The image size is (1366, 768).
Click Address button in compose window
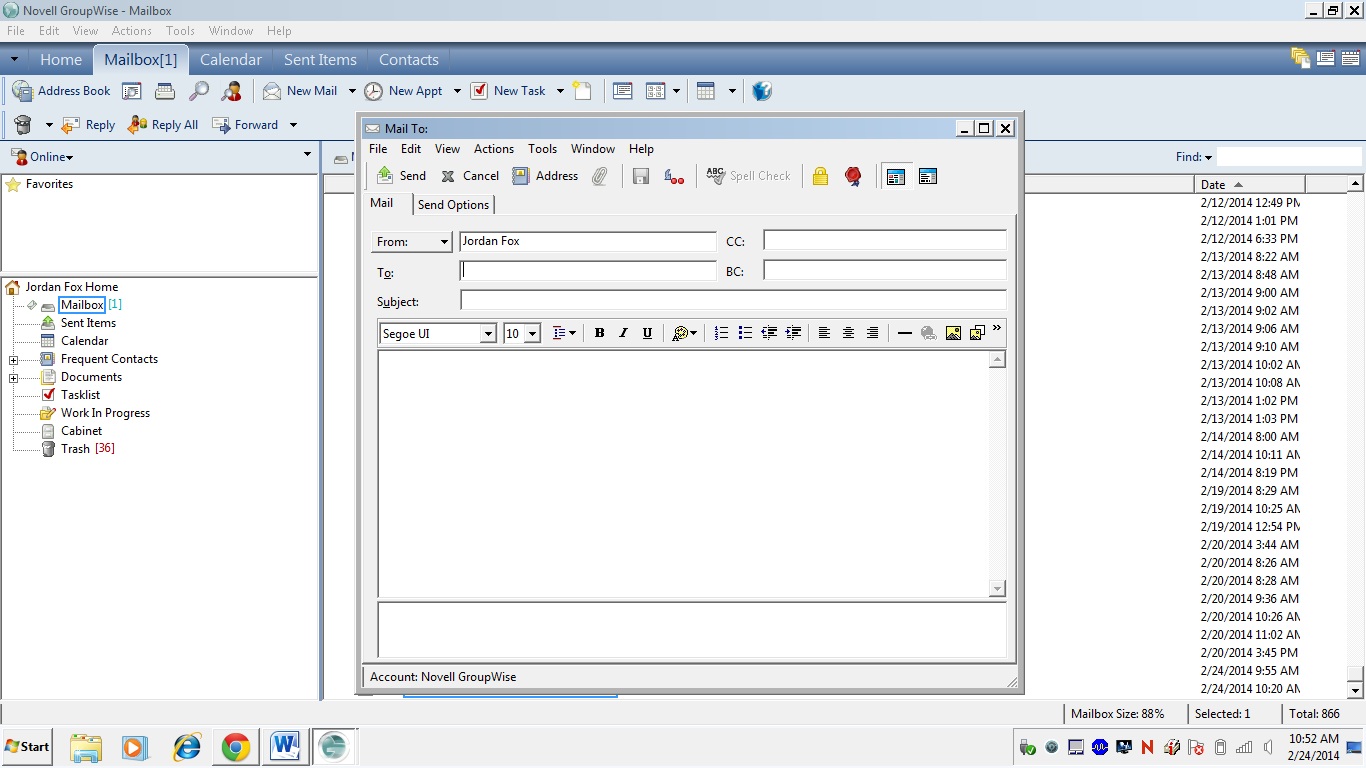[x=545, y=176]
